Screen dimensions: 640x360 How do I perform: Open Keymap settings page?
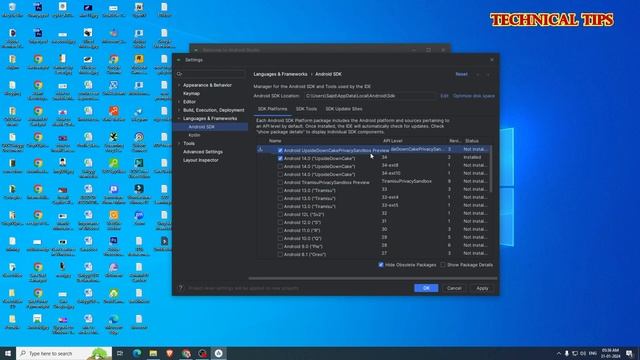191,93
